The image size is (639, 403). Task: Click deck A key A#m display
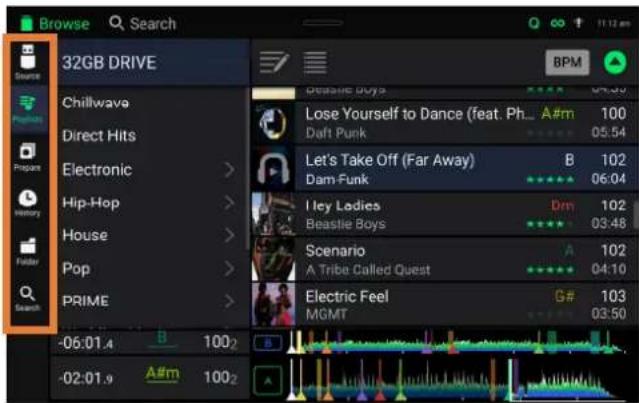pyautogui.click(x=162, y=373)
